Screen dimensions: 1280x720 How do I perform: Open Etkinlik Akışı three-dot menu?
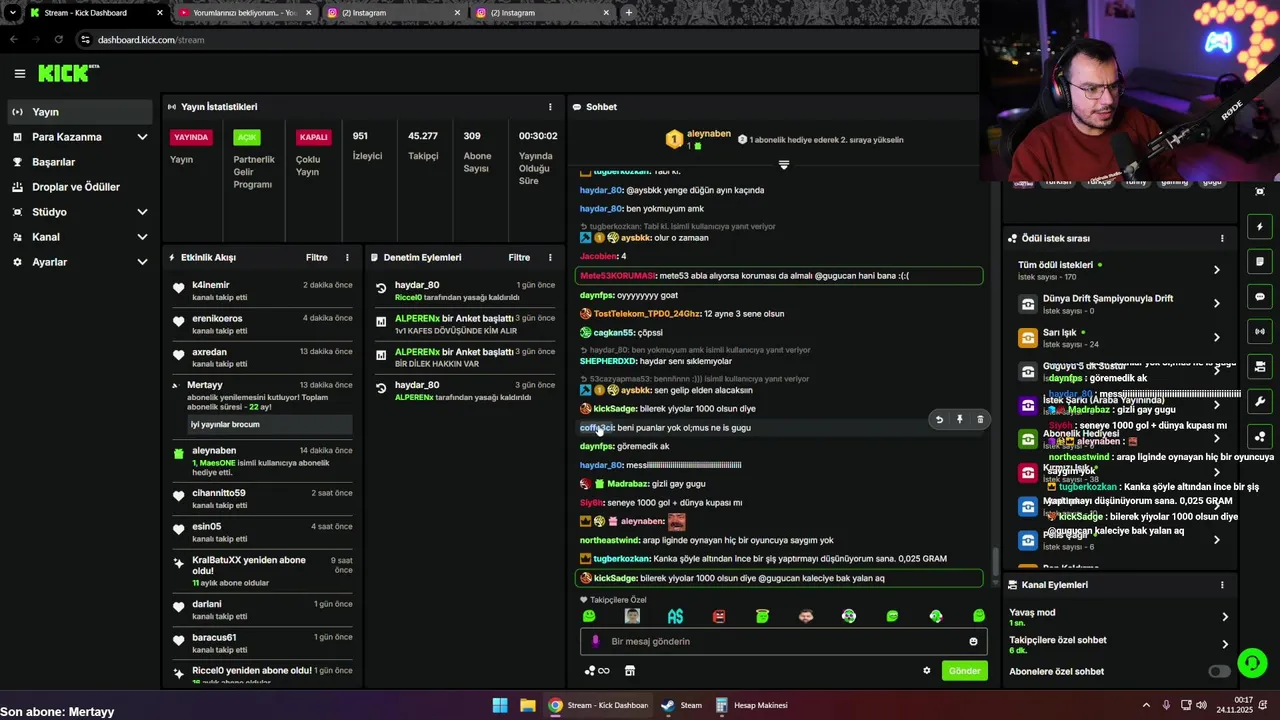[x=347, y=257]
